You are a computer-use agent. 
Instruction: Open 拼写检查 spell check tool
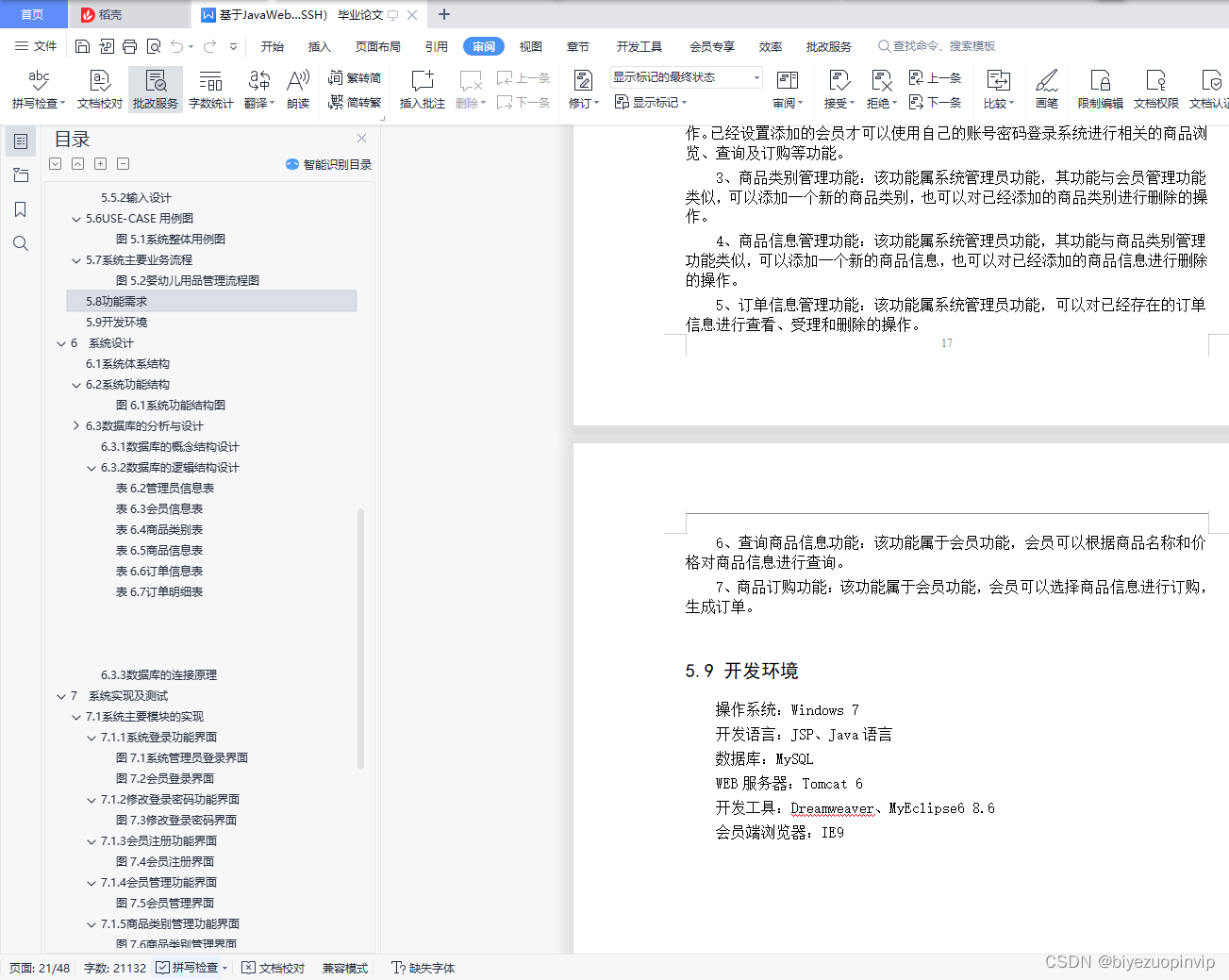[x=39, y=90]
